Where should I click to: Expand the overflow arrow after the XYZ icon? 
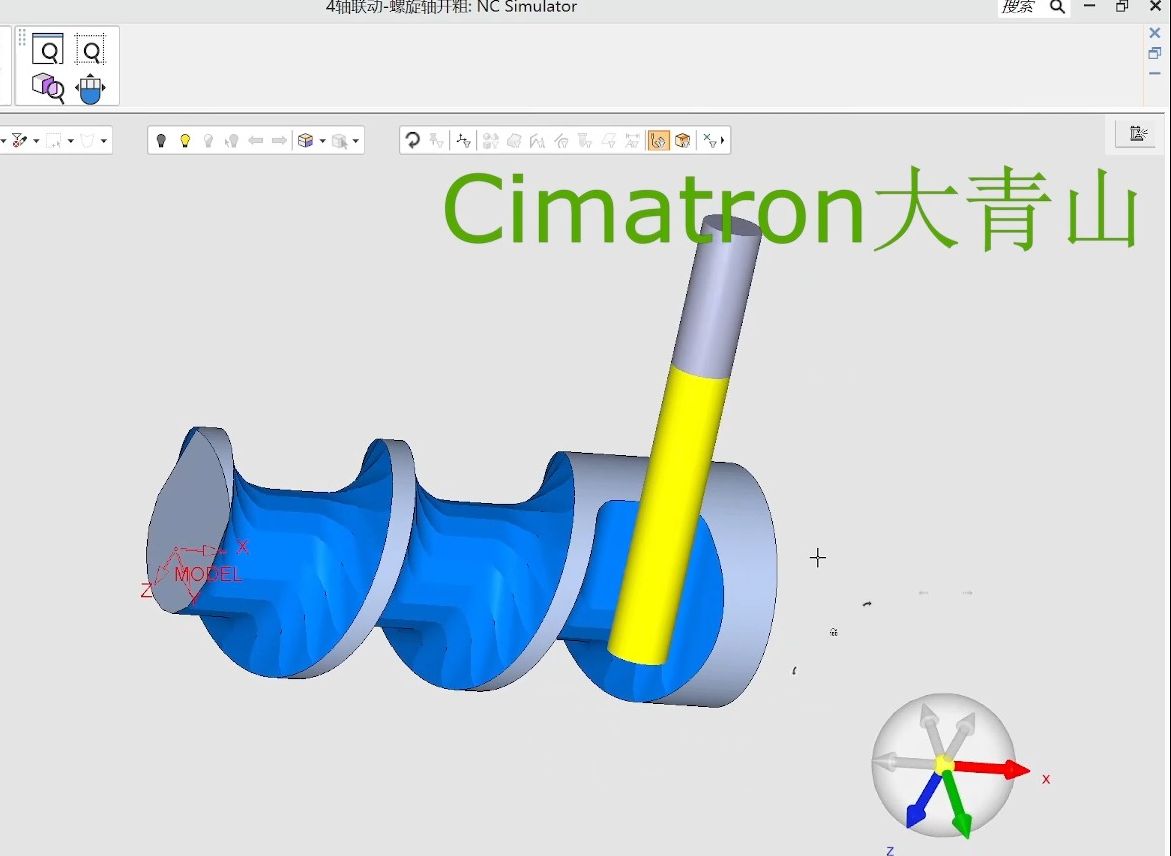click(722, 142)
